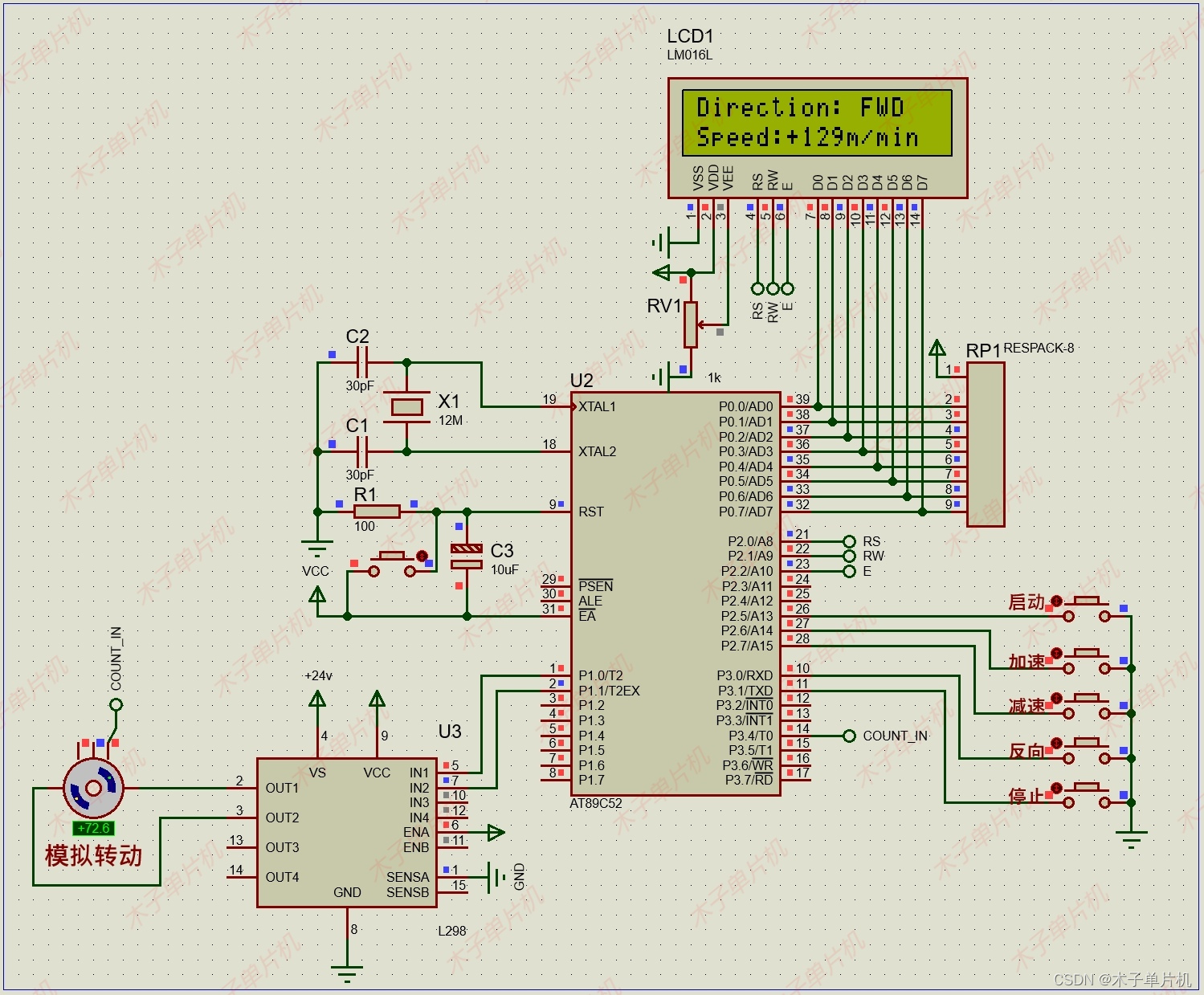Click the GND terminal at SENSA

(496, 878)
